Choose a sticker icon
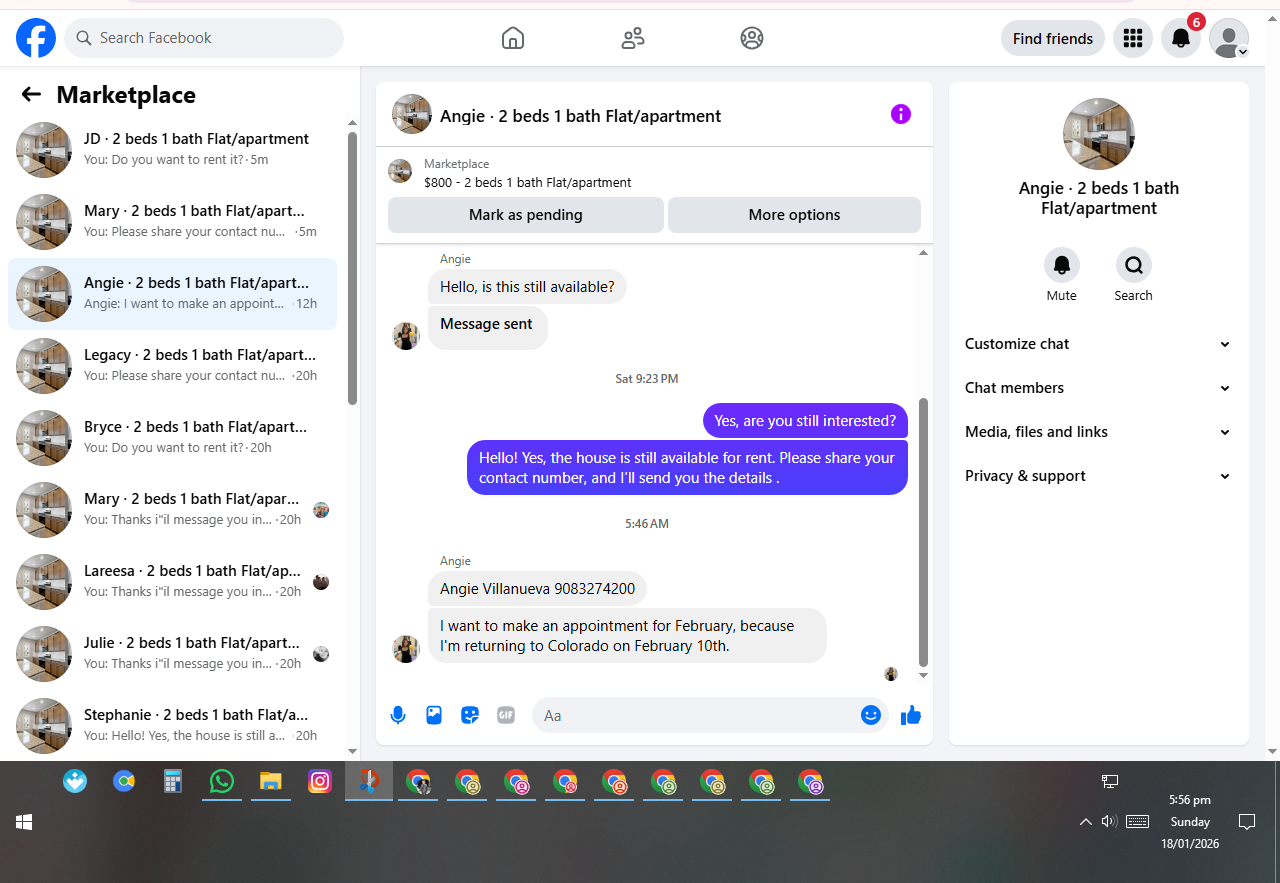 click(x=470, y=715)
